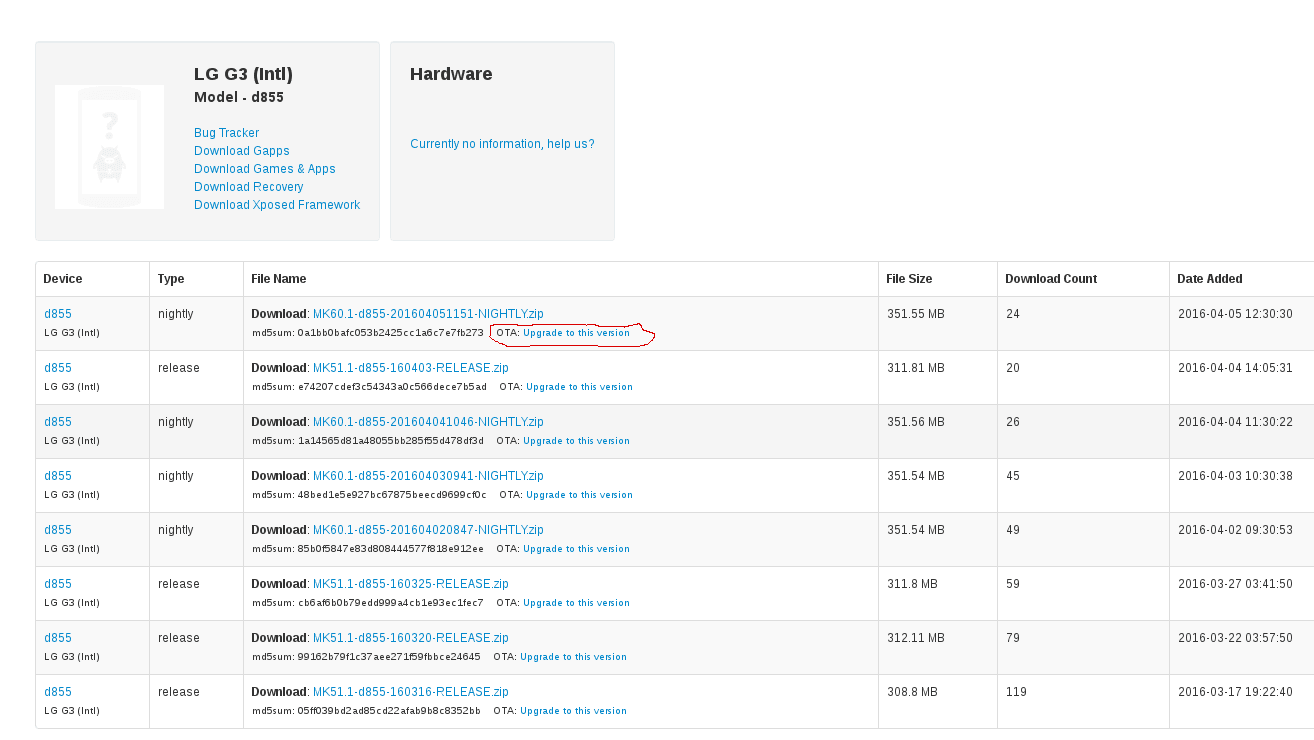Viewport: 1314px width, 740px height.
Task: Click OTA upgrade link for 201604041046 nightly
Action: [x=576, y=441]
